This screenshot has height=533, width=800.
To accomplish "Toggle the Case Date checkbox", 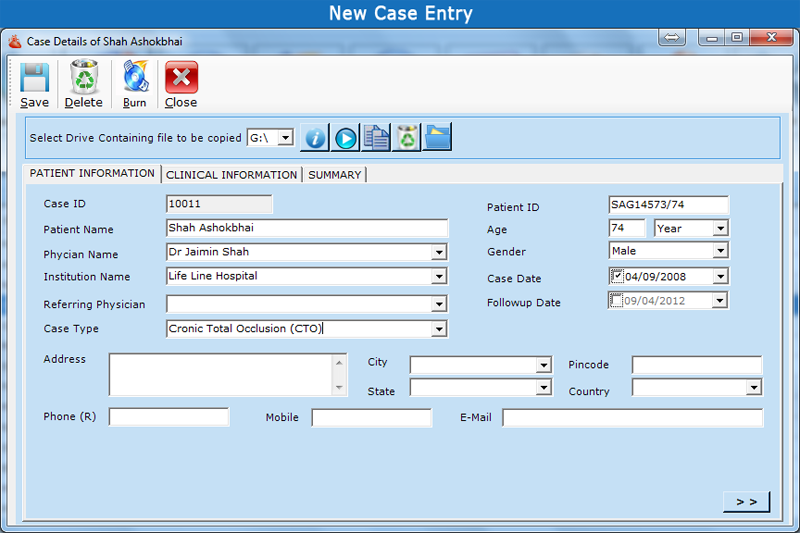I will click(617, 276).
